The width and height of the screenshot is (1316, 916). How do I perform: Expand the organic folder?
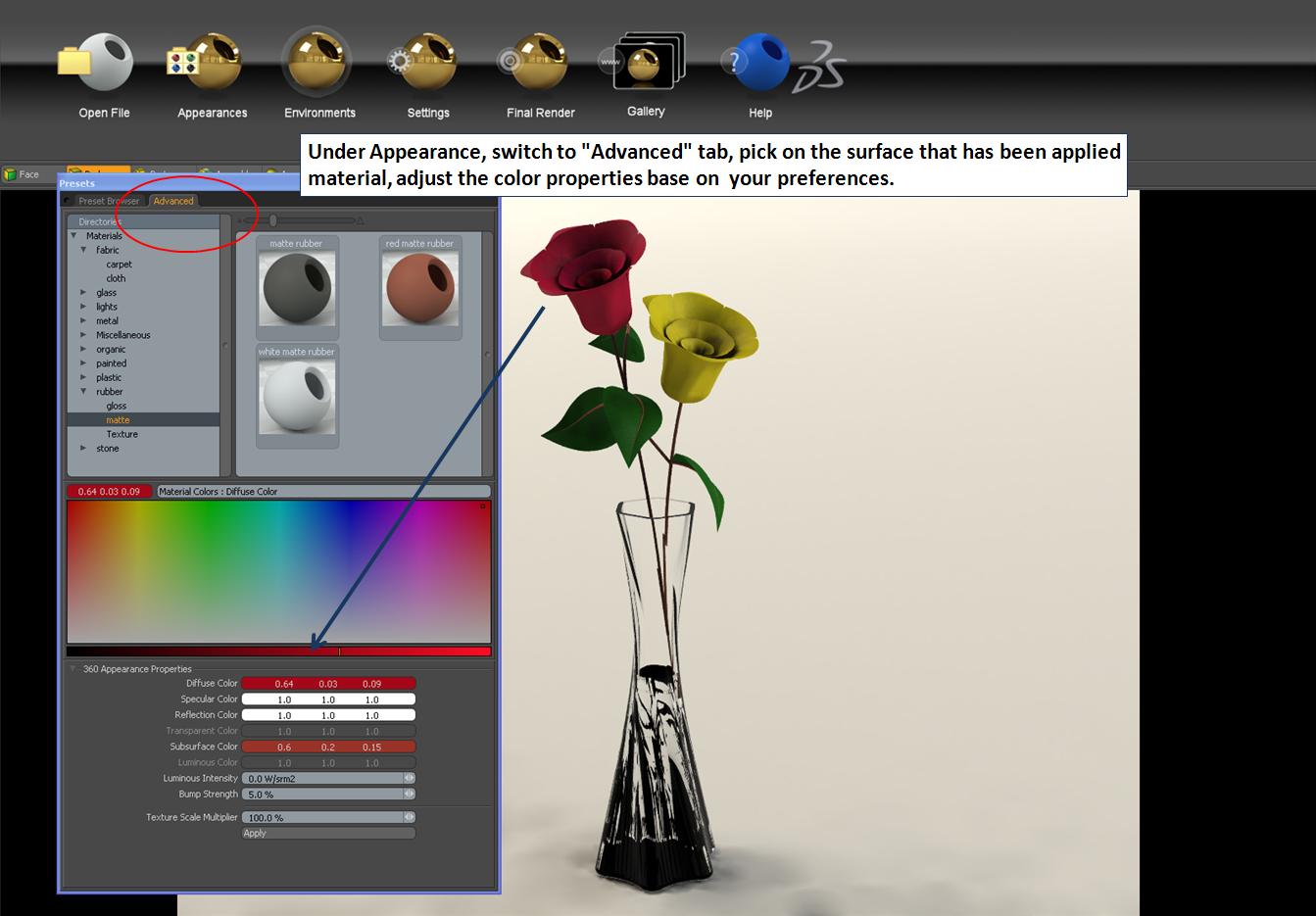pyautogui.click(x=83, y=350)
